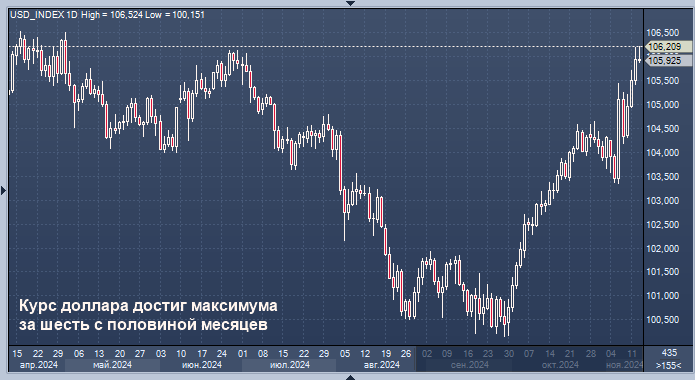This screenshot has width=695, height=380.
Task: Click the 104,500 price axis label
Action: (663, 129)
